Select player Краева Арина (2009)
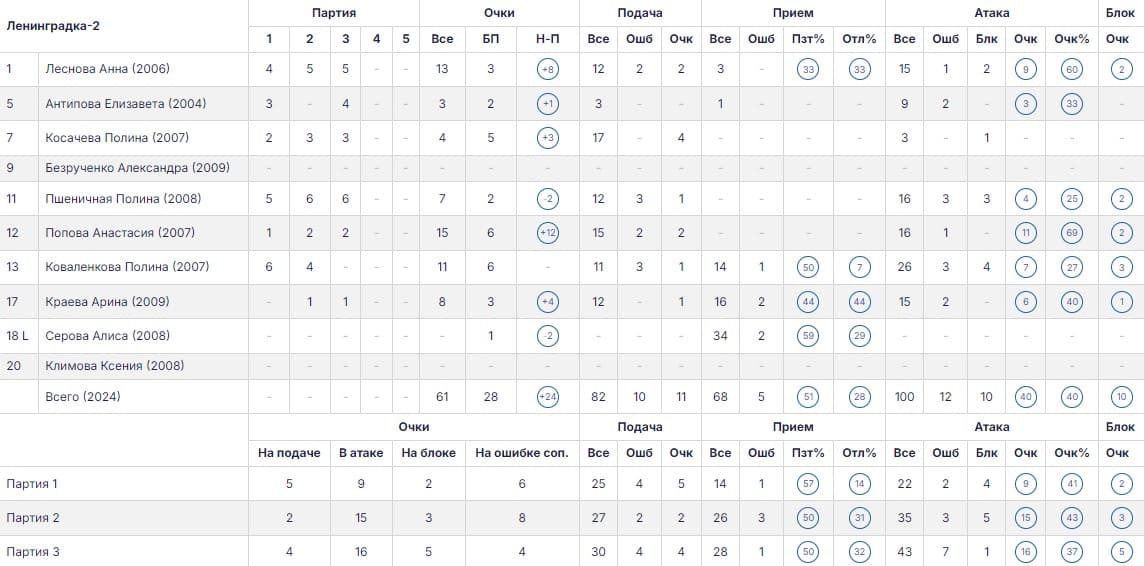This screenshot has height=566, width=1145. (x=107, y=302)
